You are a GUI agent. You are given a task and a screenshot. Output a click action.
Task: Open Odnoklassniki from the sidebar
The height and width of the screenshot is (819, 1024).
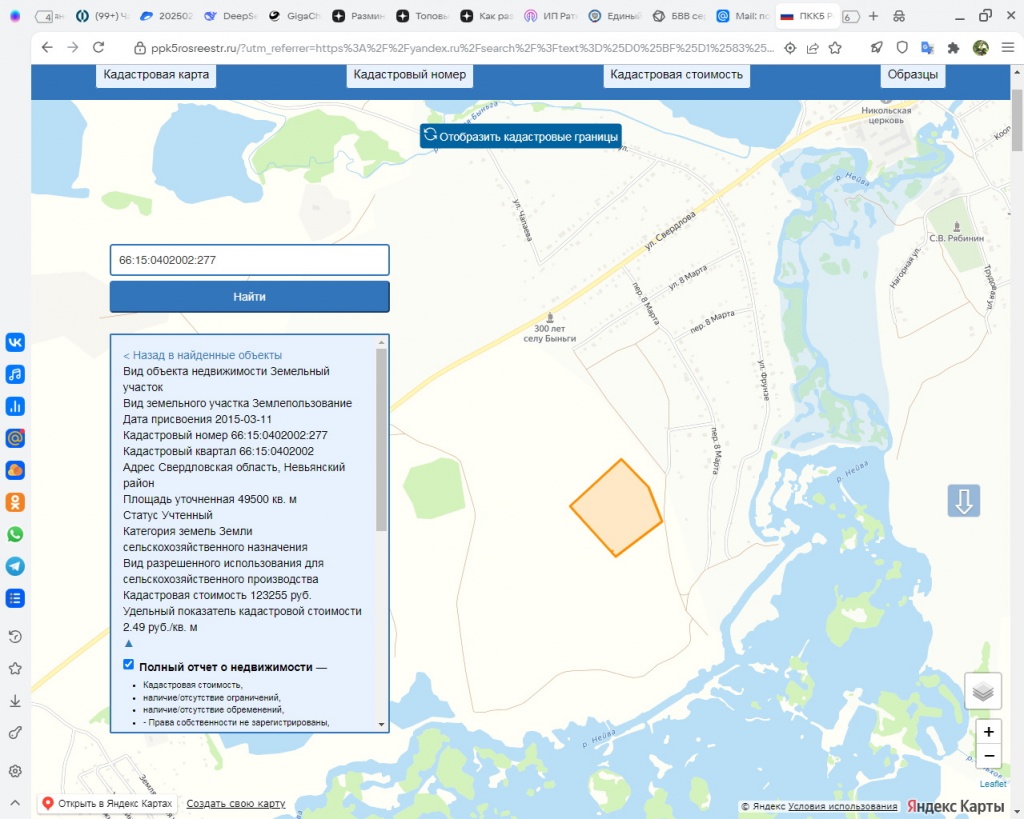click(x=15, y=502)
